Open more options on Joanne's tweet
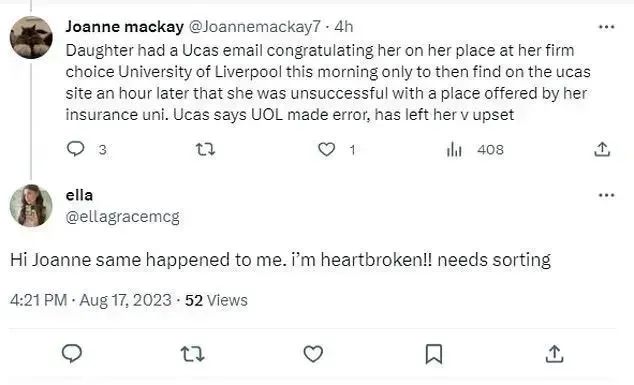The height and width of the screenshot is (385, 634). click(x=607, y=27)
